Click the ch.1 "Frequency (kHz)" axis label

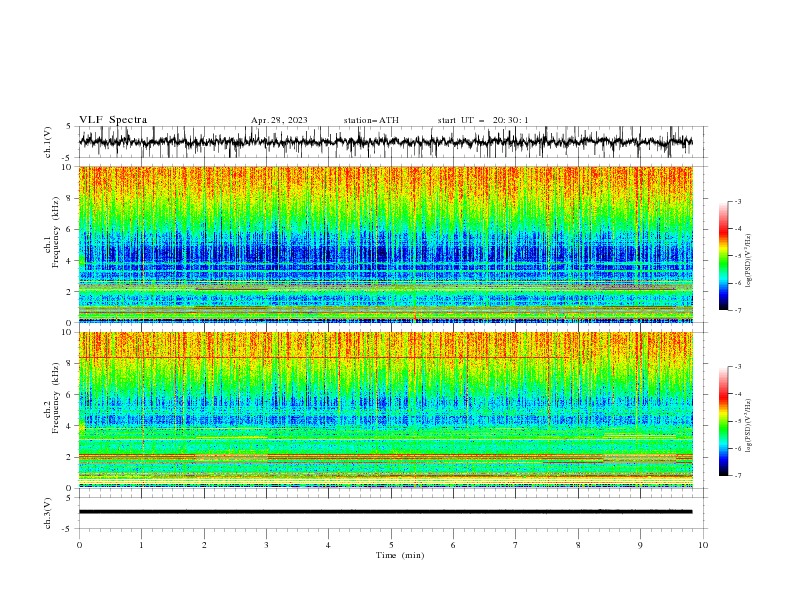(55, 232)
